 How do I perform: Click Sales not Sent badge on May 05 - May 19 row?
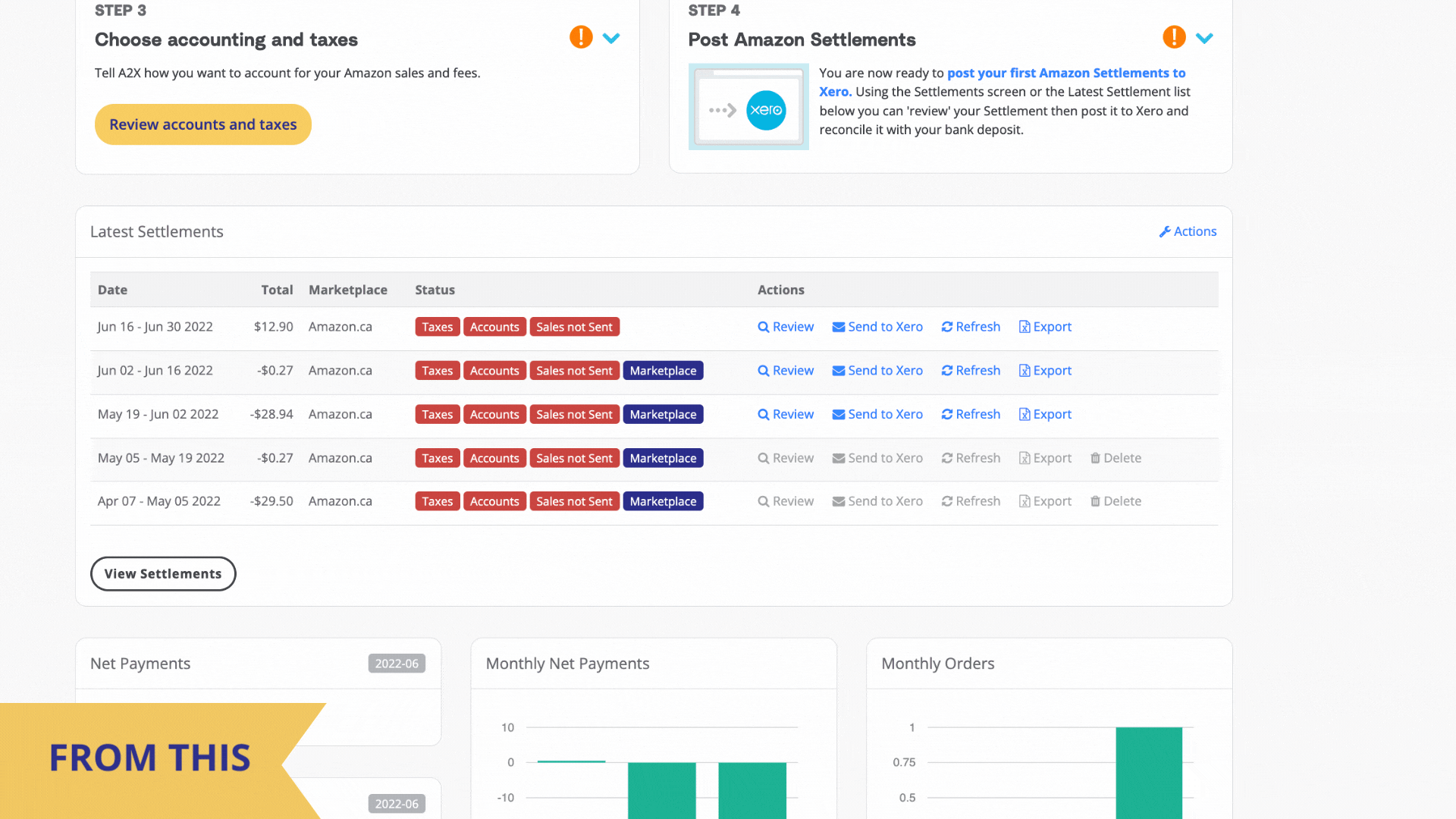point(574,458)
